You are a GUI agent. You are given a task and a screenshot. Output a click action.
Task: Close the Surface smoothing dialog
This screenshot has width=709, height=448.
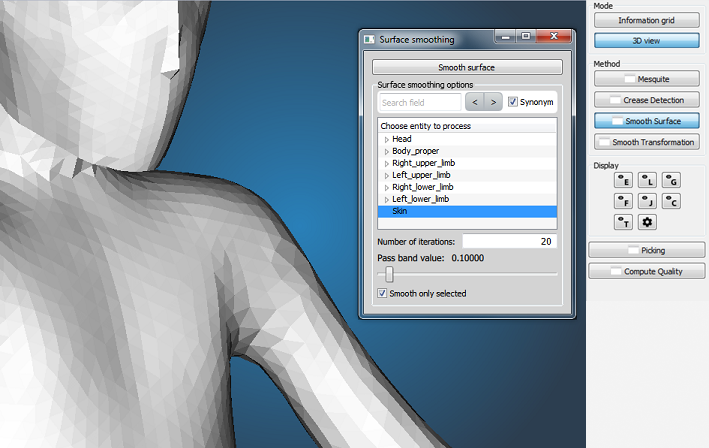point(554,37)
